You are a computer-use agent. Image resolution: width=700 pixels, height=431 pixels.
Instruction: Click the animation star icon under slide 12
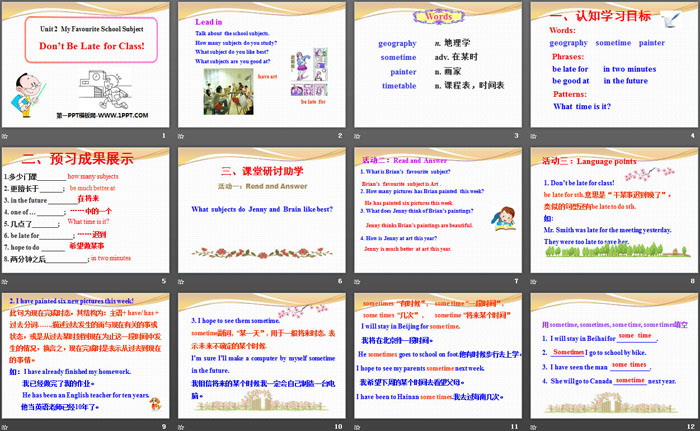pyautogui.click(x=533, y=427)
